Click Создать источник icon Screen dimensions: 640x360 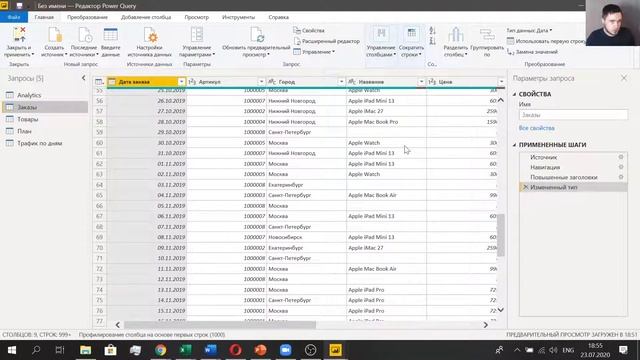(54, 35)
